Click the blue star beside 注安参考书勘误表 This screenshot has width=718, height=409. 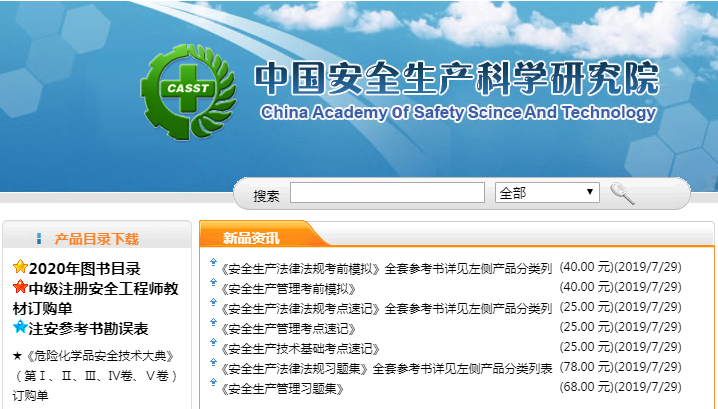(x=20, y=327)
